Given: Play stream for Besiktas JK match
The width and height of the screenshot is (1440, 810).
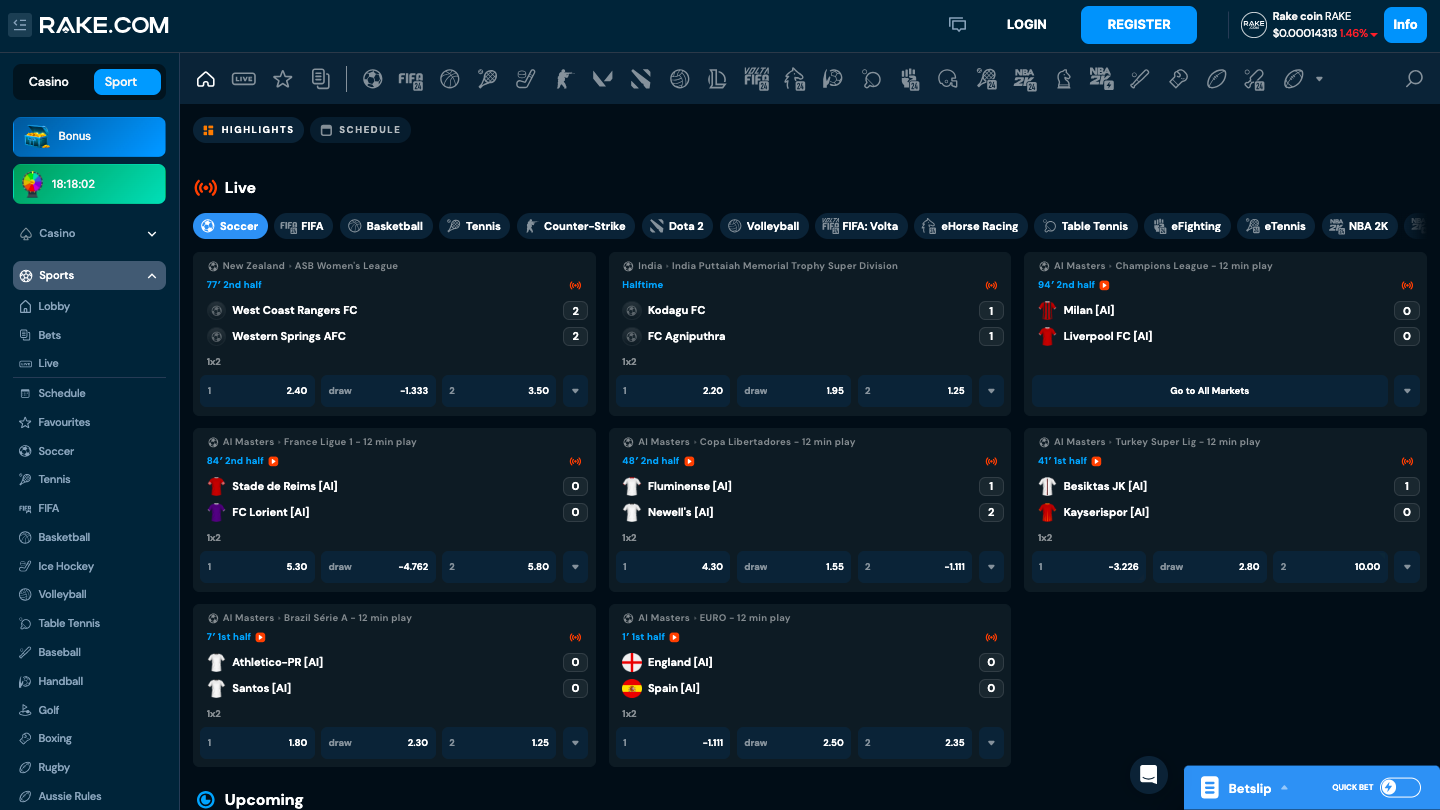Looking at the screenshot, I should pos(1096,461).
